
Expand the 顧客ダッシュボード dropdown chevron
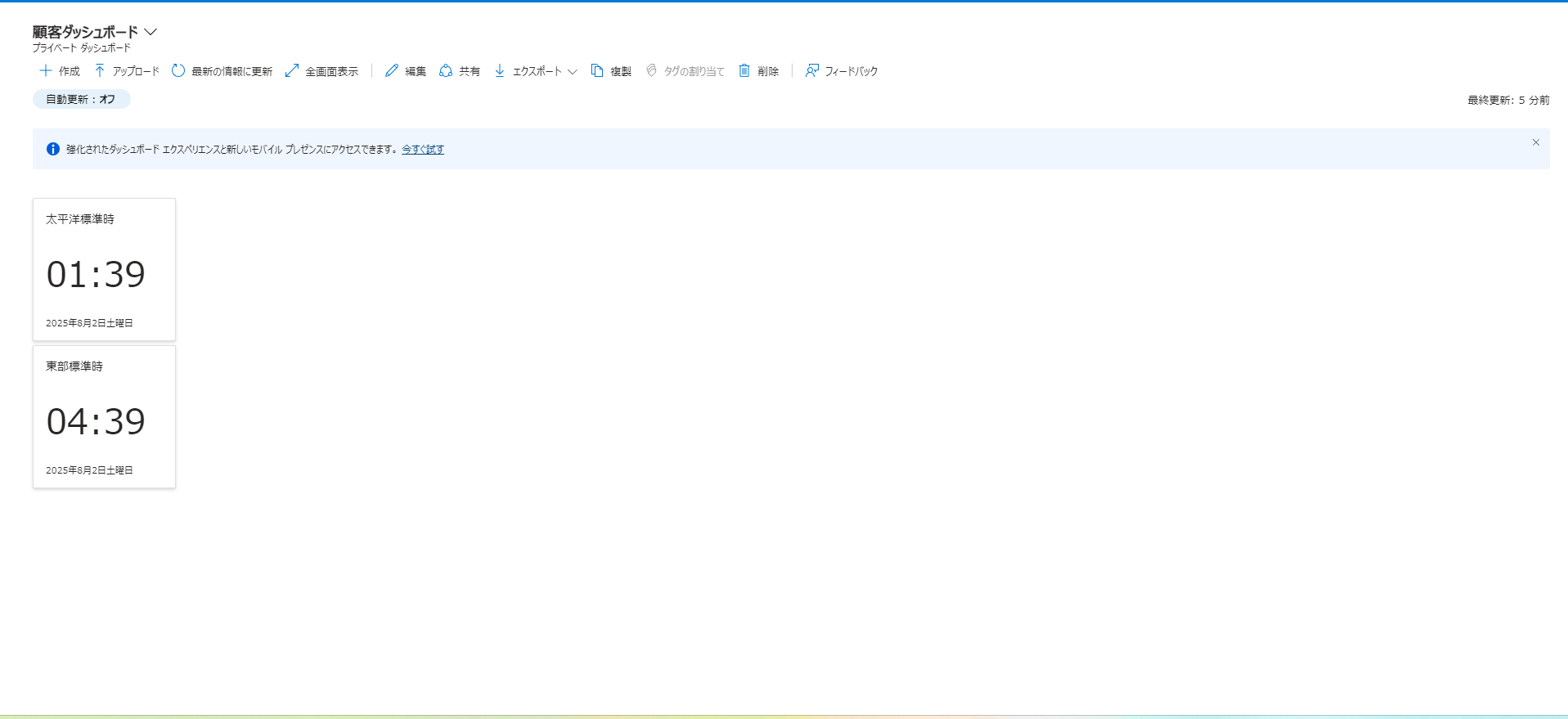coord(151,32)
